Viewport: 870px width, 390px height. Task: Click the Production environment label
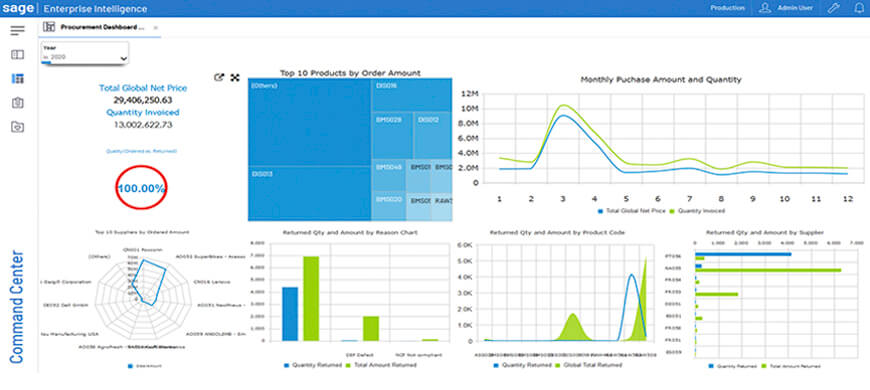[727, 8]
